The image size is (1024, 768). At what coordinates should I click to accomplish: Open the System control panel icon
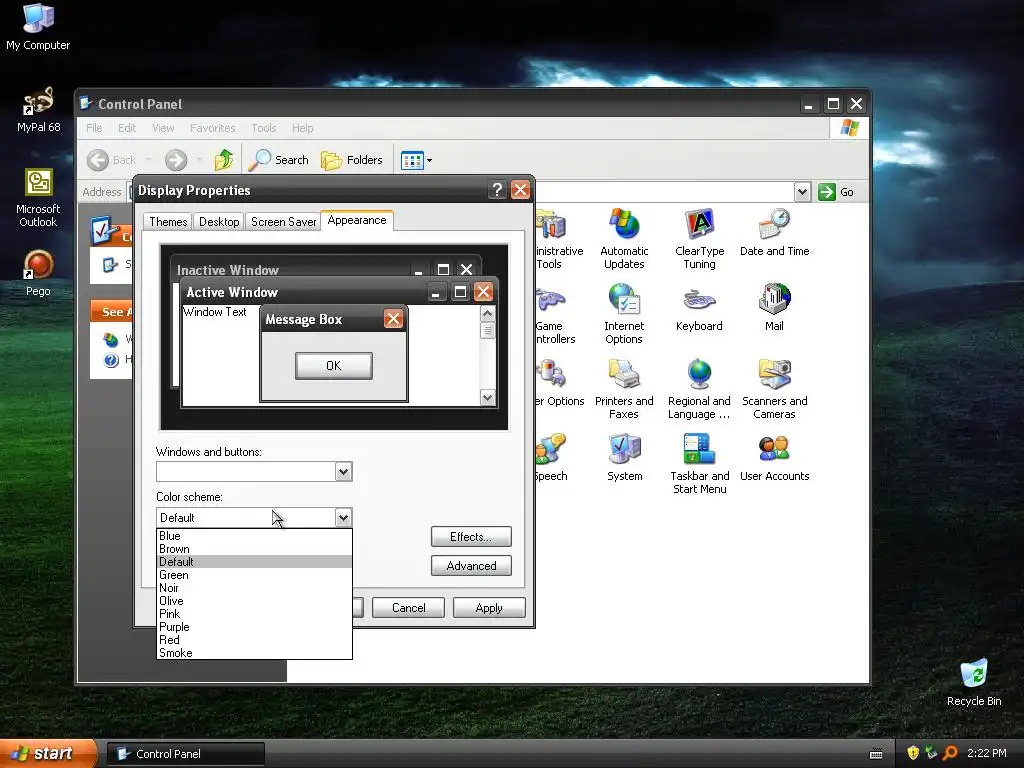tap(624, 457)
